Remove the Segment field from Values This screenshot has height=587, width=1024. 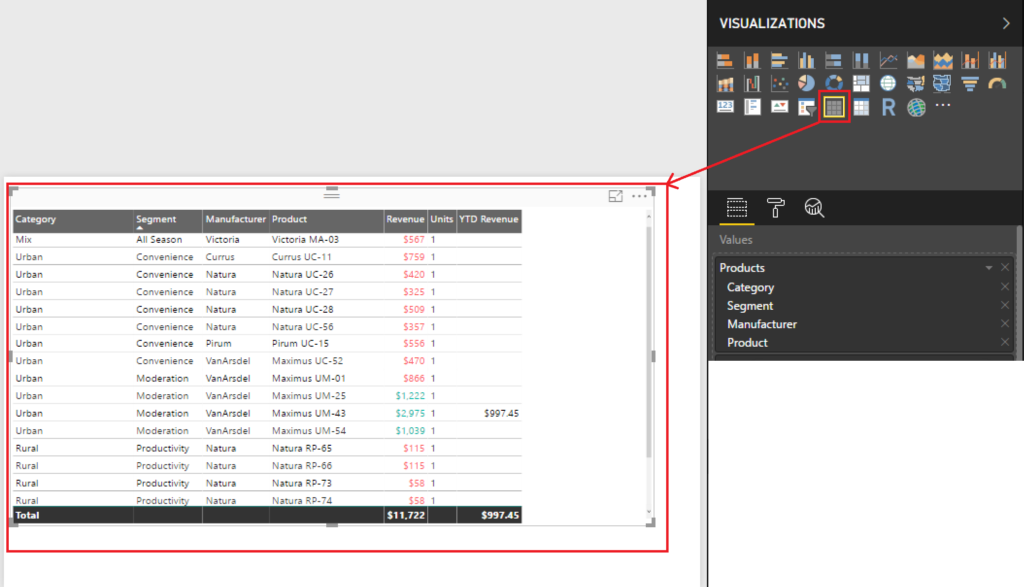(1005, 306)
